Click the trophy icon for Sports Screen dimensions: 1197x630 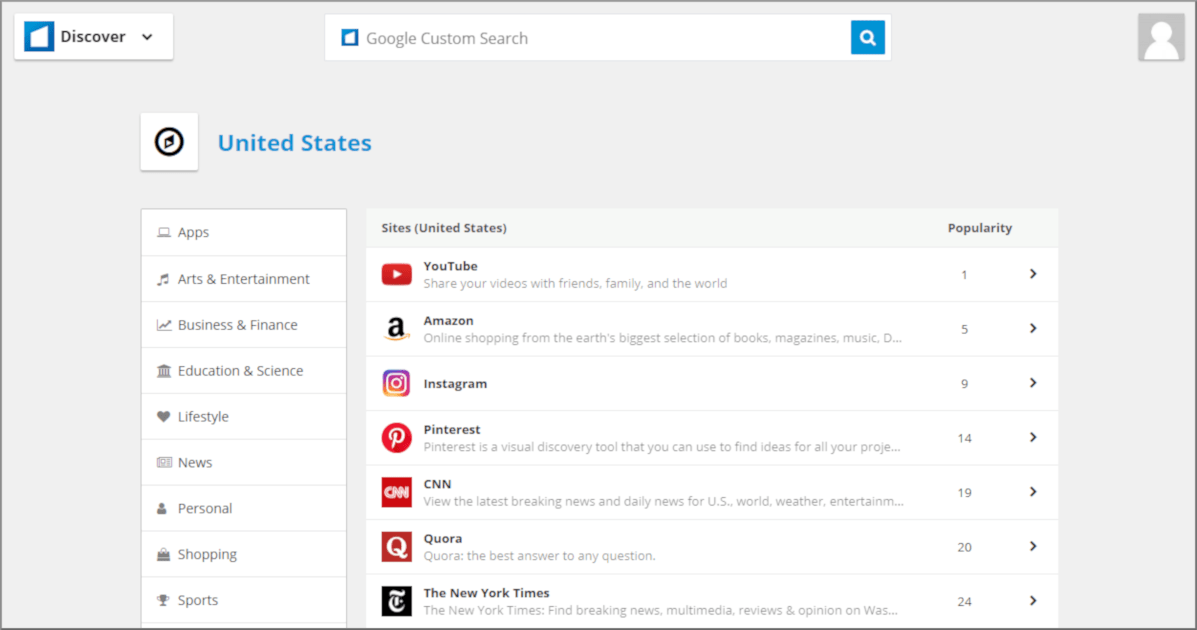(x=163, y=600)
